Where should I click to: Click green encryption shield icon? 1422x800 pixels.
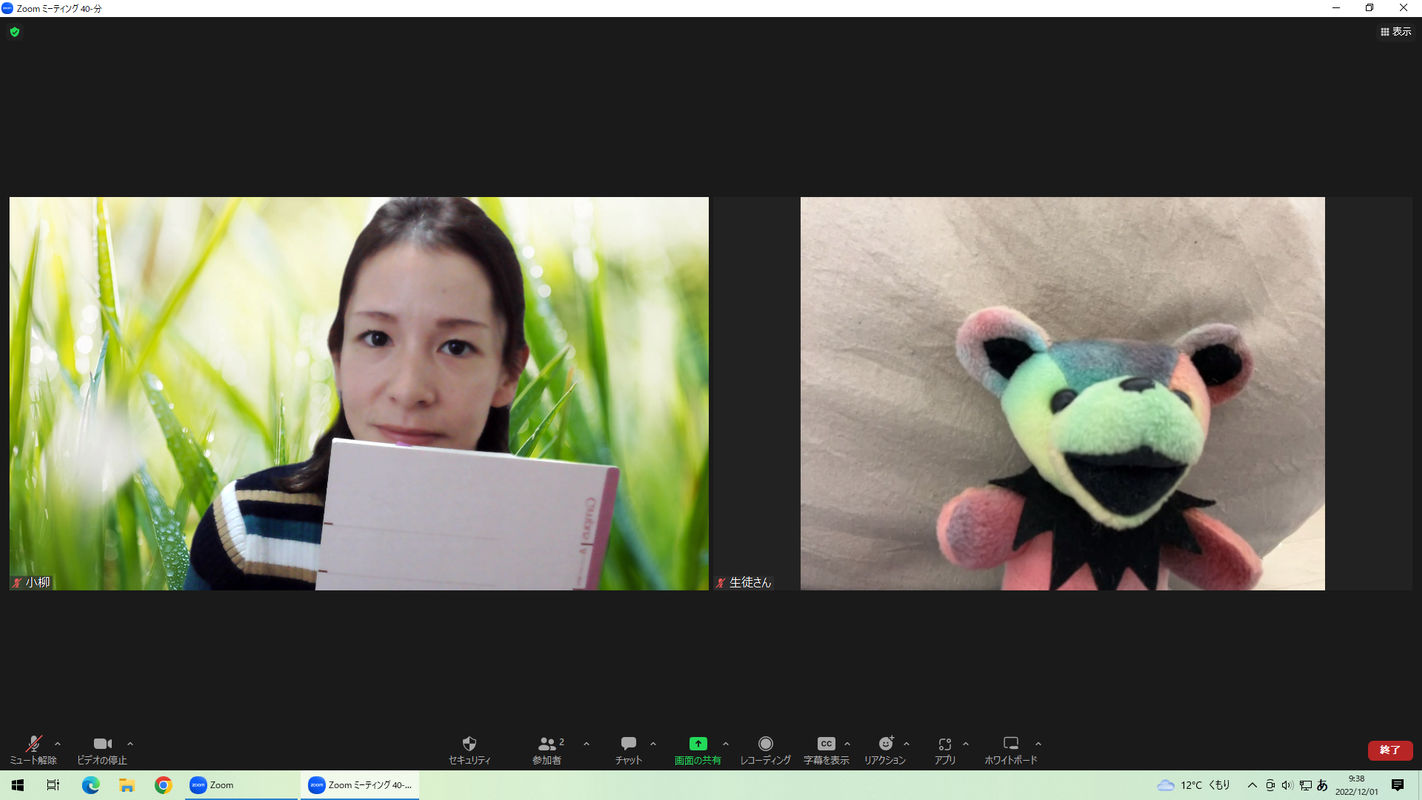tap(14, 32)
